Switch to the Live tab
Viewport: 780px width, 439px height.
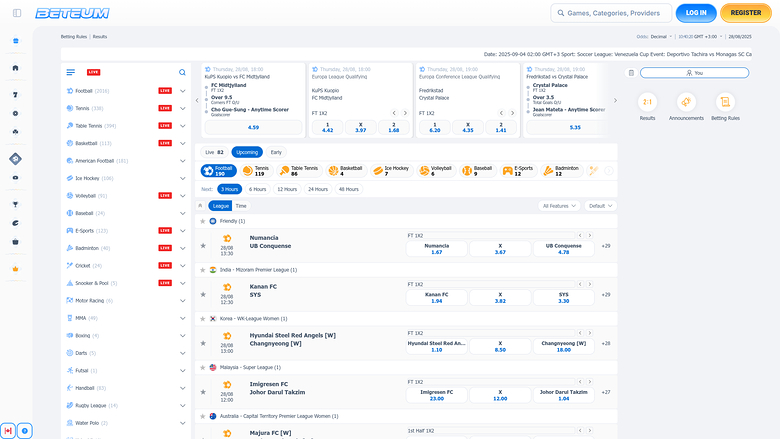pyautogui.click(x=214, y=152)
